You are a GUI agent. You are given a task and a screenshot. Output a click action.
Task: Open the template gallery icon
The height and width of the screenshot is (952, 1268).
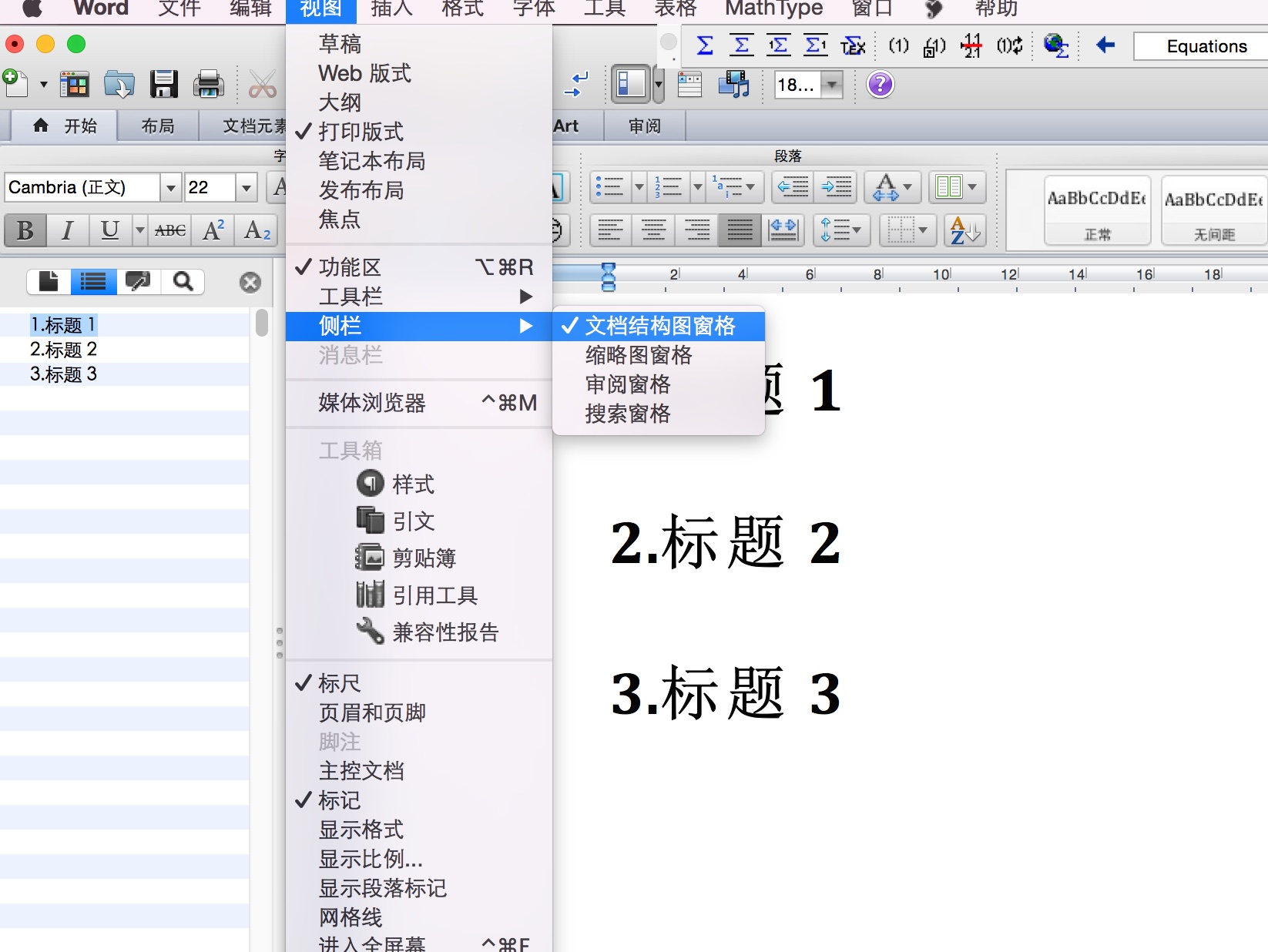point(74,84)
